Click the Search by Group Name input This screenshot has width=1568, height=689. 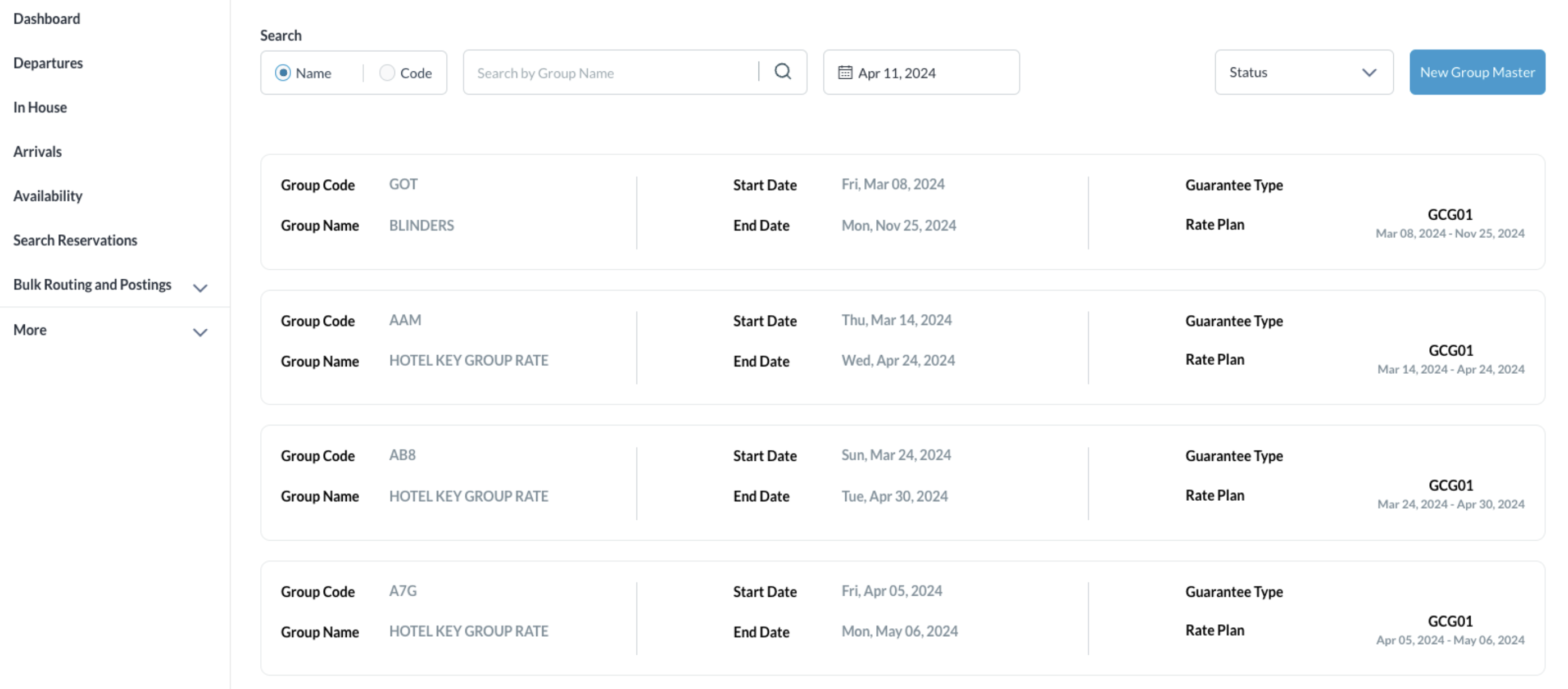coord(609,72)
